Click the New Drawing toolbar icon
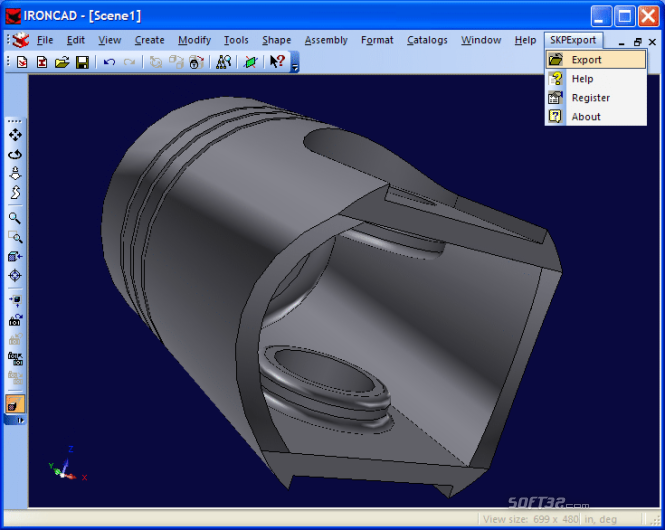This screenshot has width=665, height=530. [x=42, y=62]
